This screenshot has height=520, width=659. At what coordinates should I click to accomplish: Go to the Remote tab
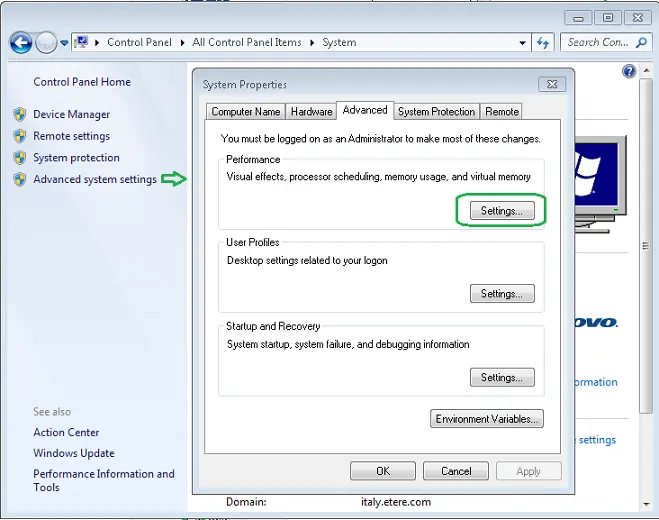[502, 112]
